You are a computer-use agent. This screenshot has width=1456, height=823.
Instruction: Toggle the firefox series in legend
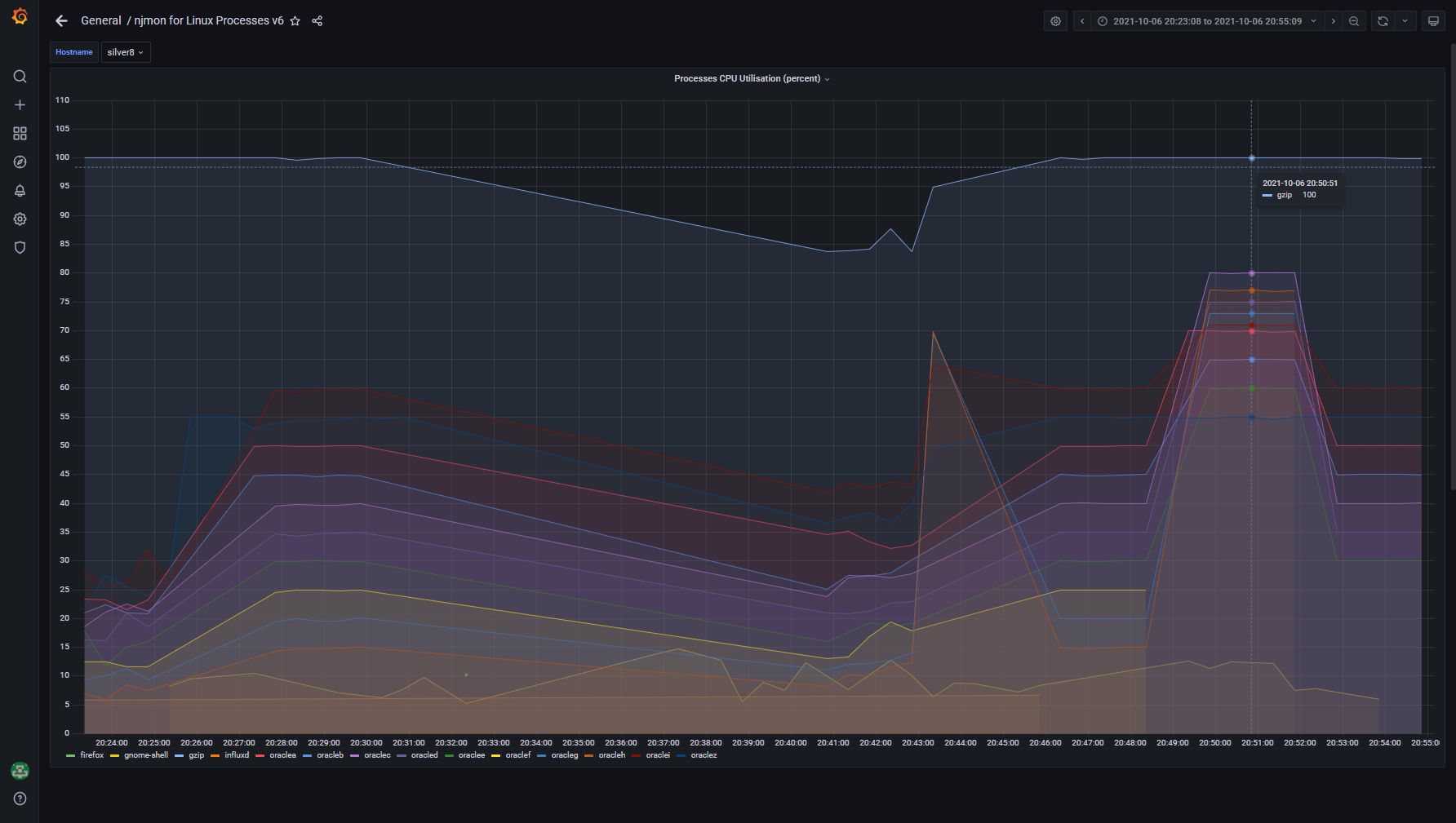[92, 755]
